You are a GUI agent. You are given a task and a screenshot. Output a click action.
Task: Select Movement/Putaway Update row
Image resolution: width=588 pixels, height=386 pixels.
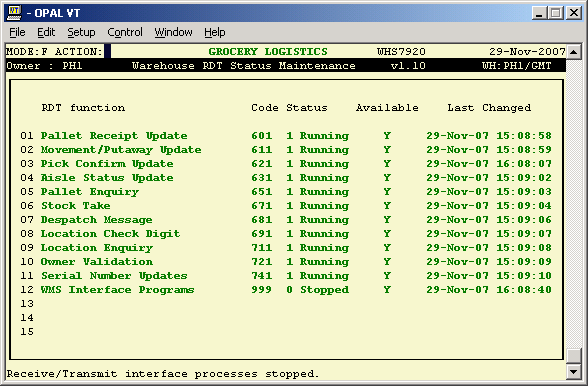286,150
